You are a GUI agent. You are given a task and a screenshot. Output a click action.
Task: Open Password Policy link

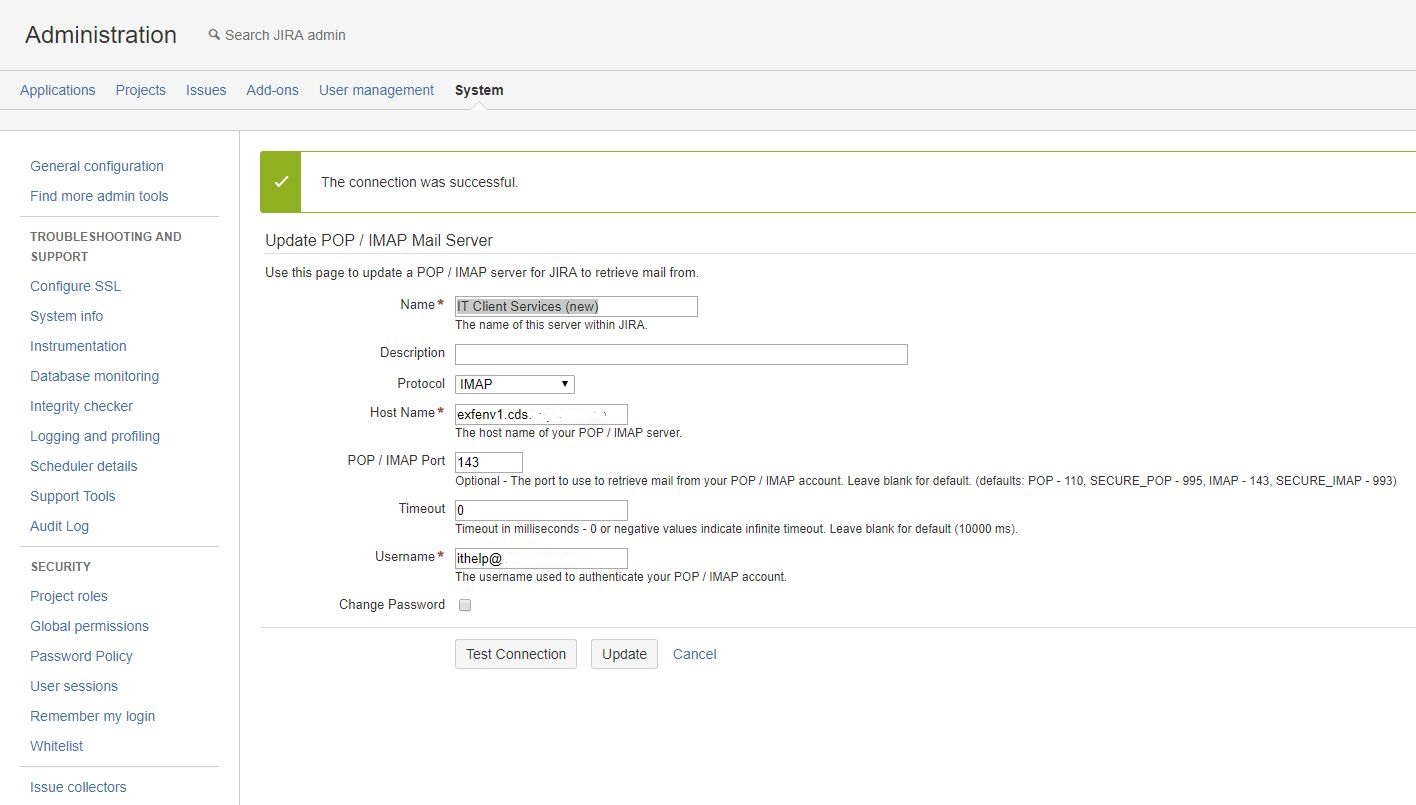81,656
